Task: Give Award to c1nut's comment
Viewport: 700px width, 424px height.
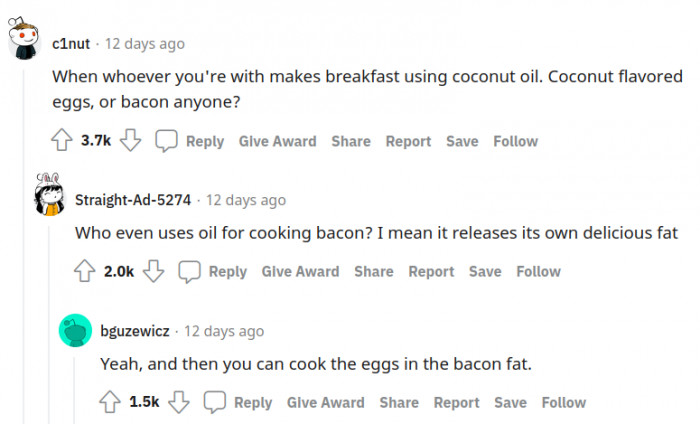Action: pos(278,141)
